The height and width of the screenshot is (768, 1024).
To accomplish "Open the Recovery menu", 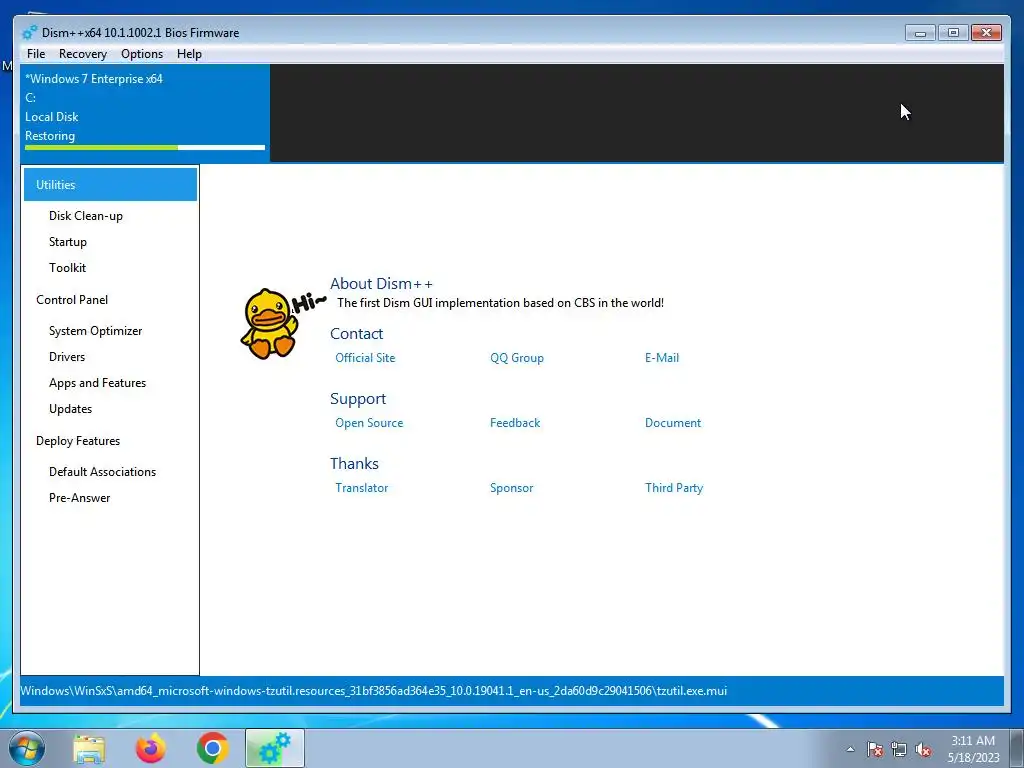I will pos(82,54).
